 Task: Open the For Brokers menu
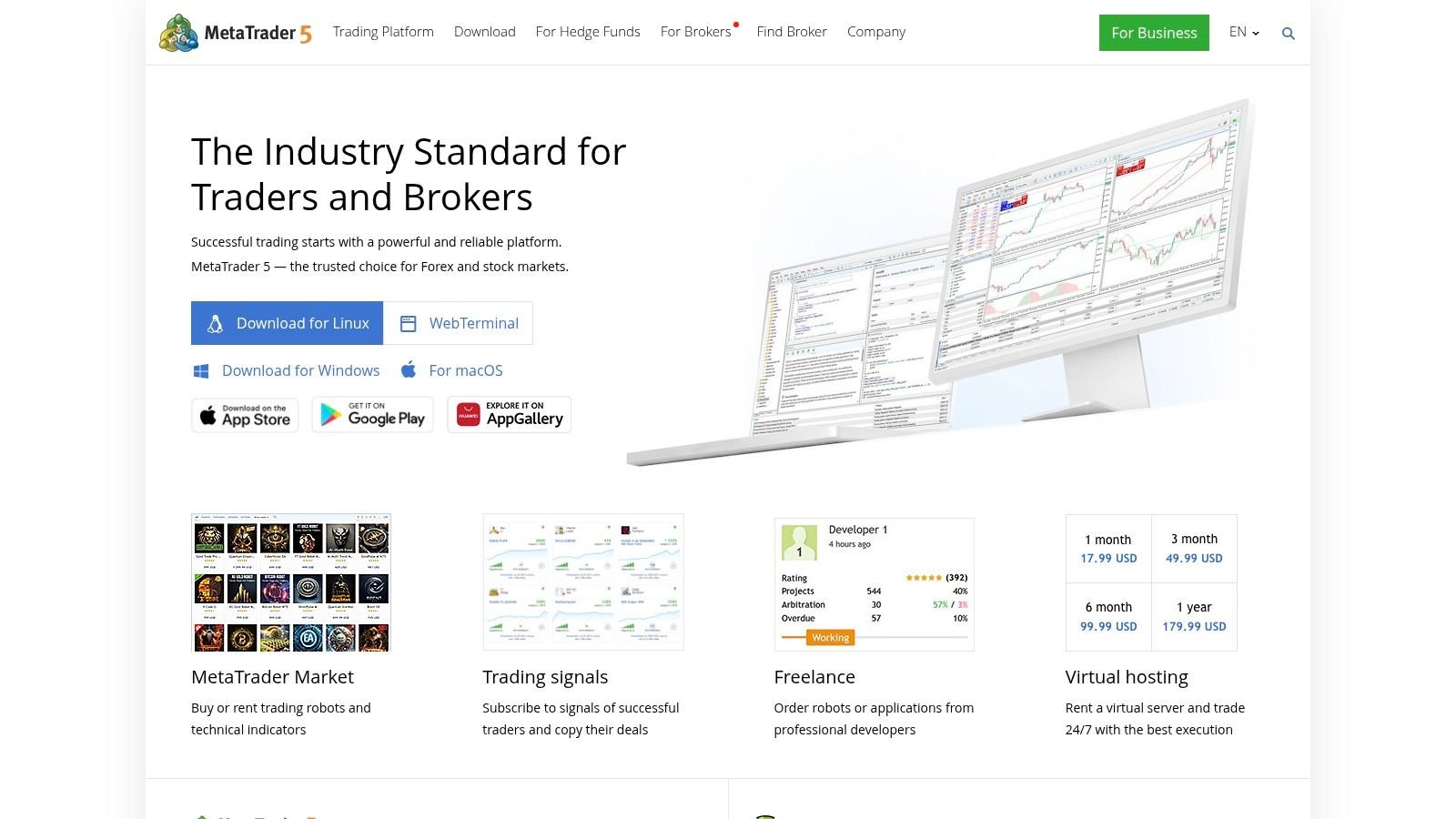tap(696, 32)
